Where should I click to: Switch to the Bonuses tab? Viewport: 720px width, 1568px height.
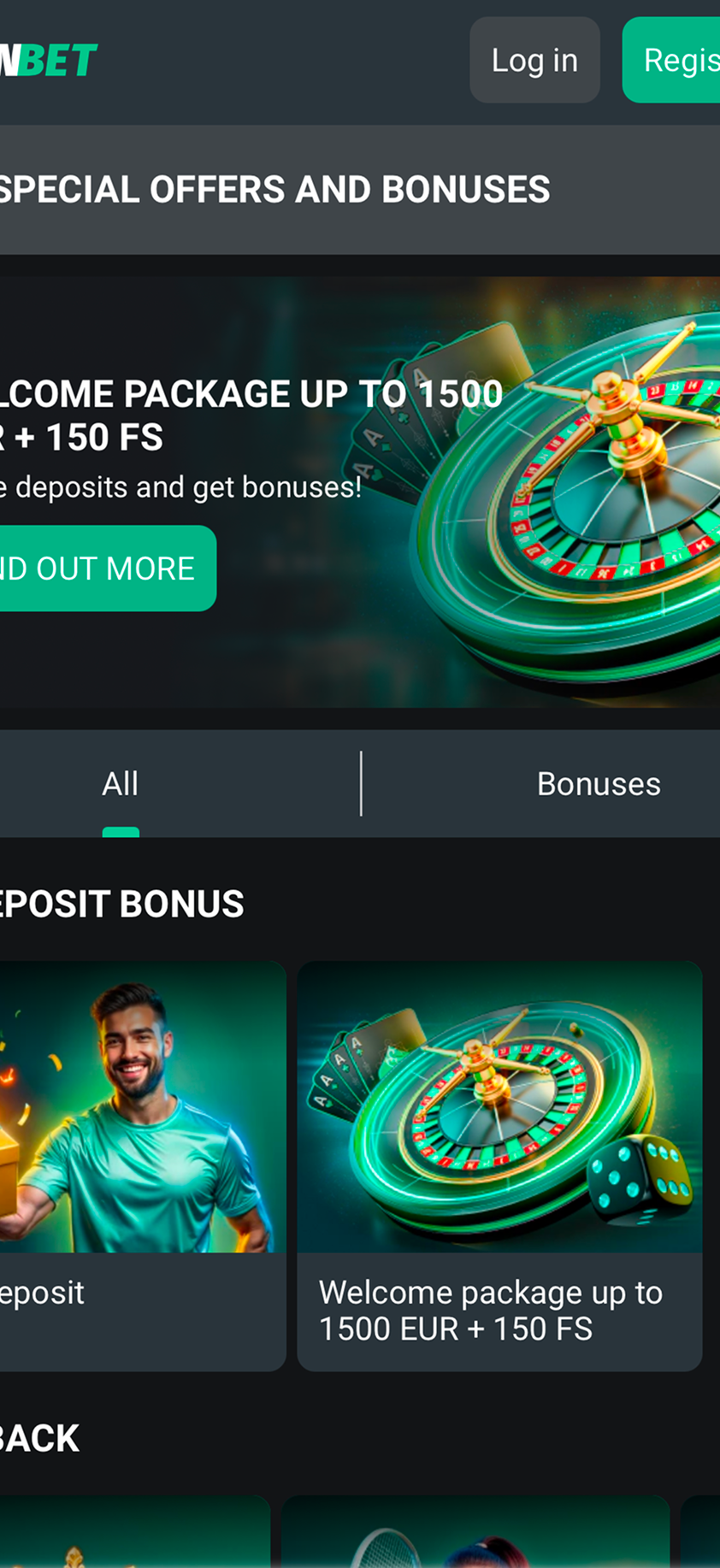[599, 784]
